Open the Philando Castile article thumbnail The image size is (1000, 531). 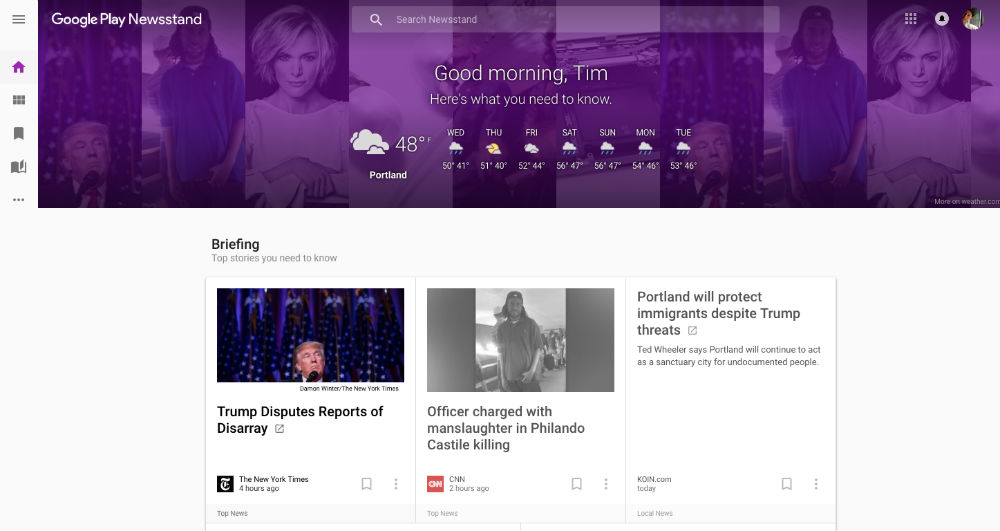point(520,340)
